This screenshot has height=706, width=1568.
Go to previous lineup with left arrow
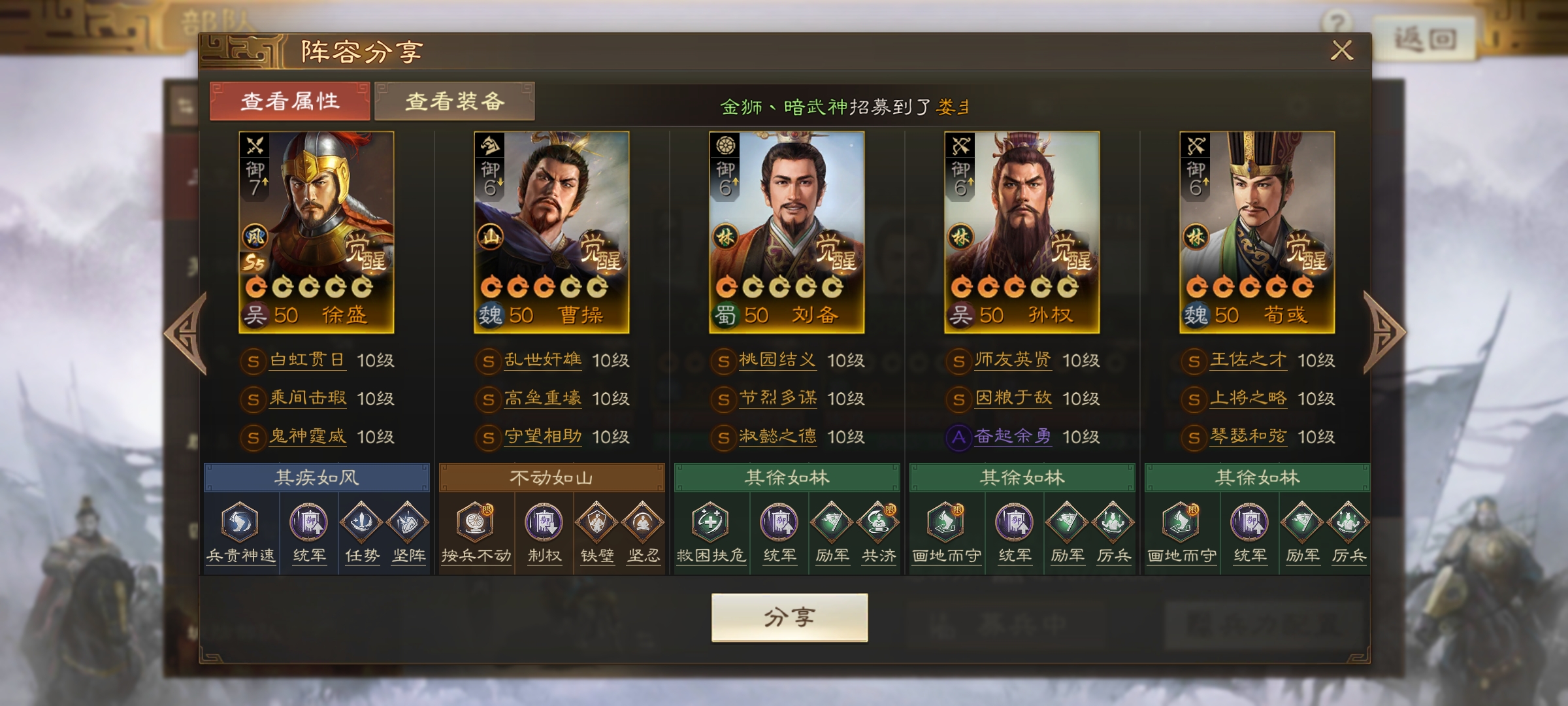click(x=186, y=333)
